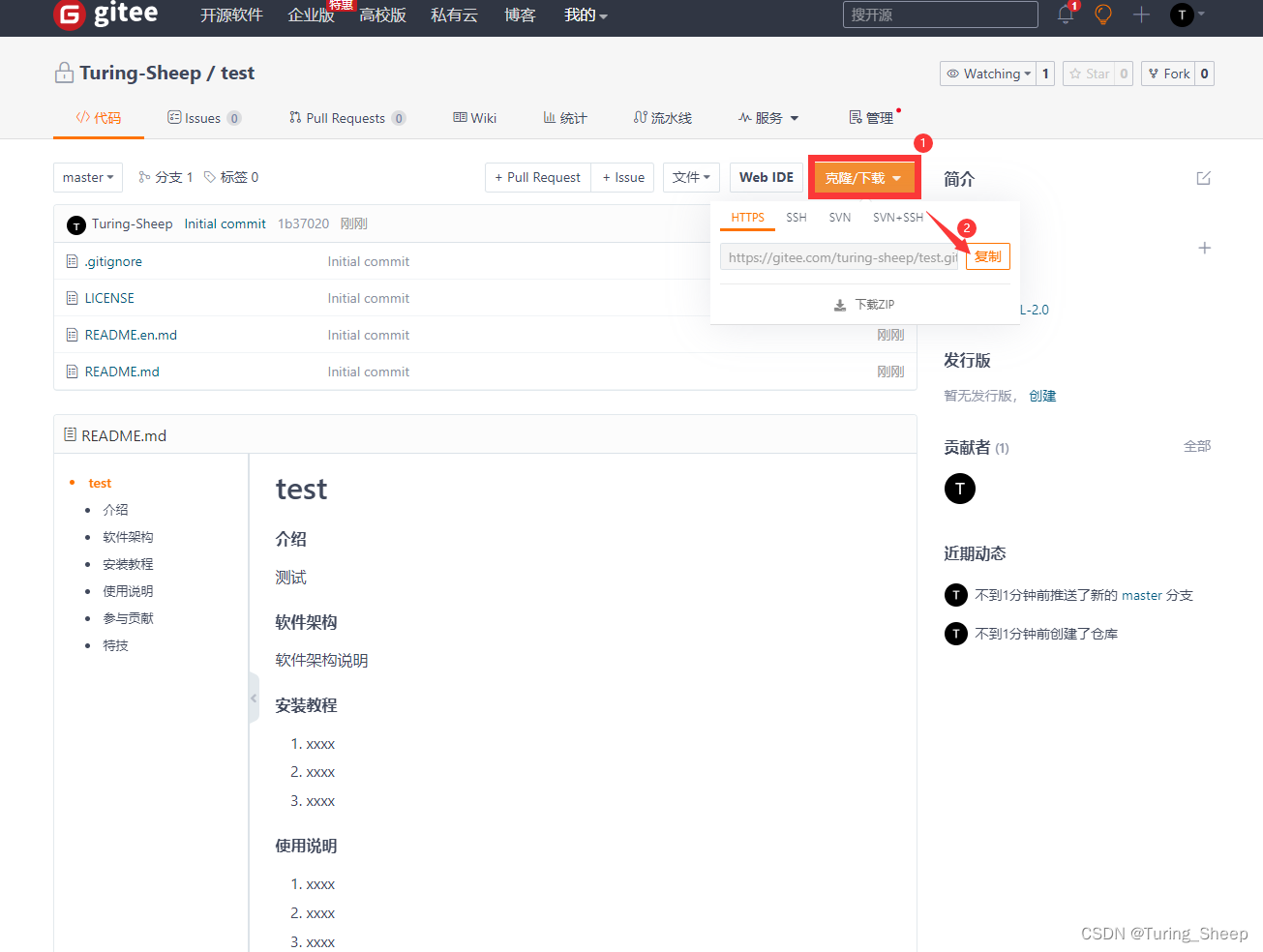Click the edit icon beside 简介
Viewport: 1263px width, 952px height.
1203,178
